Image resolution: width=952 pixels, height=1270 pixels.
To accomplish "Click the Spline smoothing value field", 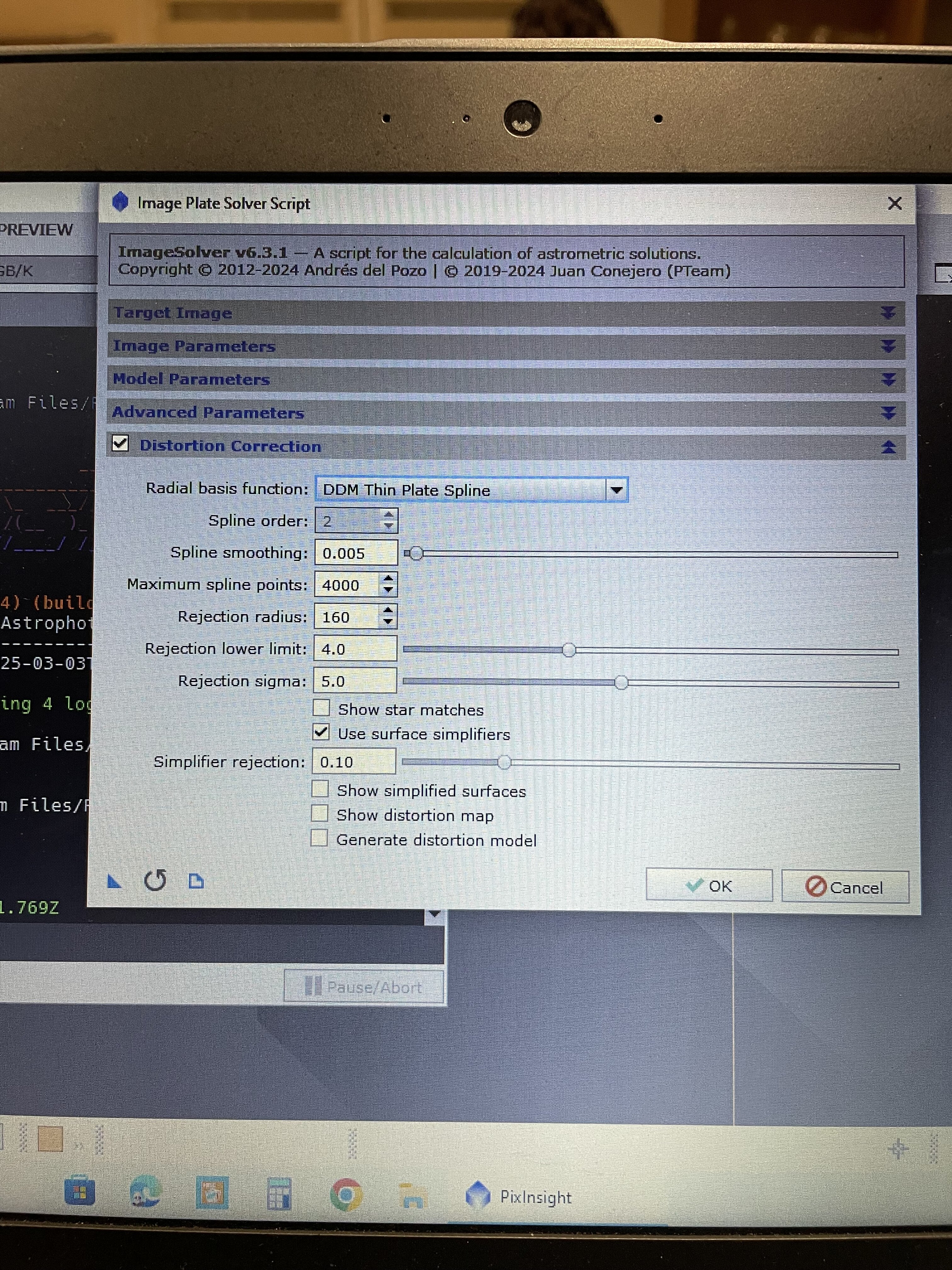I will pos(356,553).
